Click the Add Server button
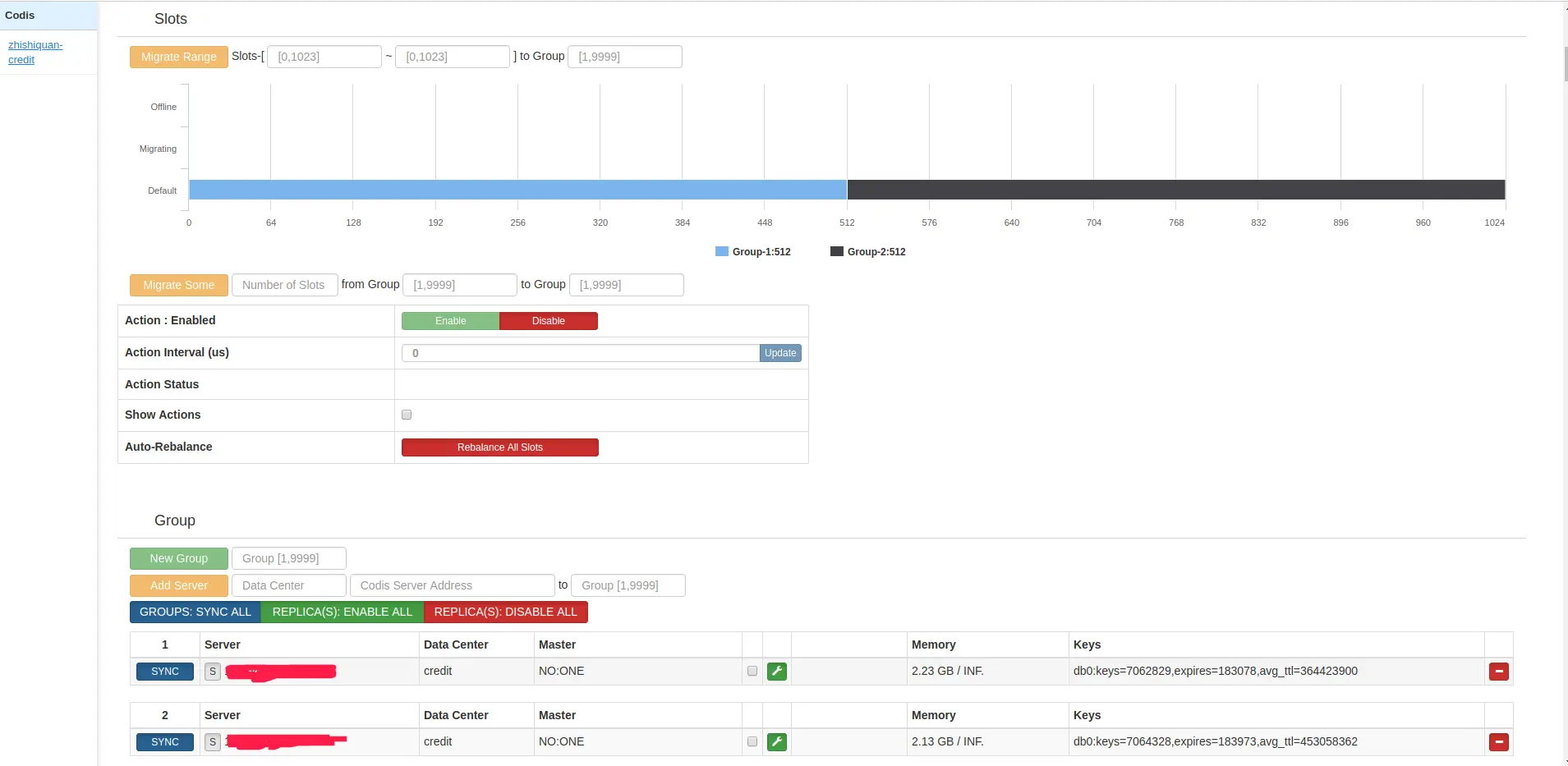The width and height of the screenshot is (1568, 766). tap(179, 585)
